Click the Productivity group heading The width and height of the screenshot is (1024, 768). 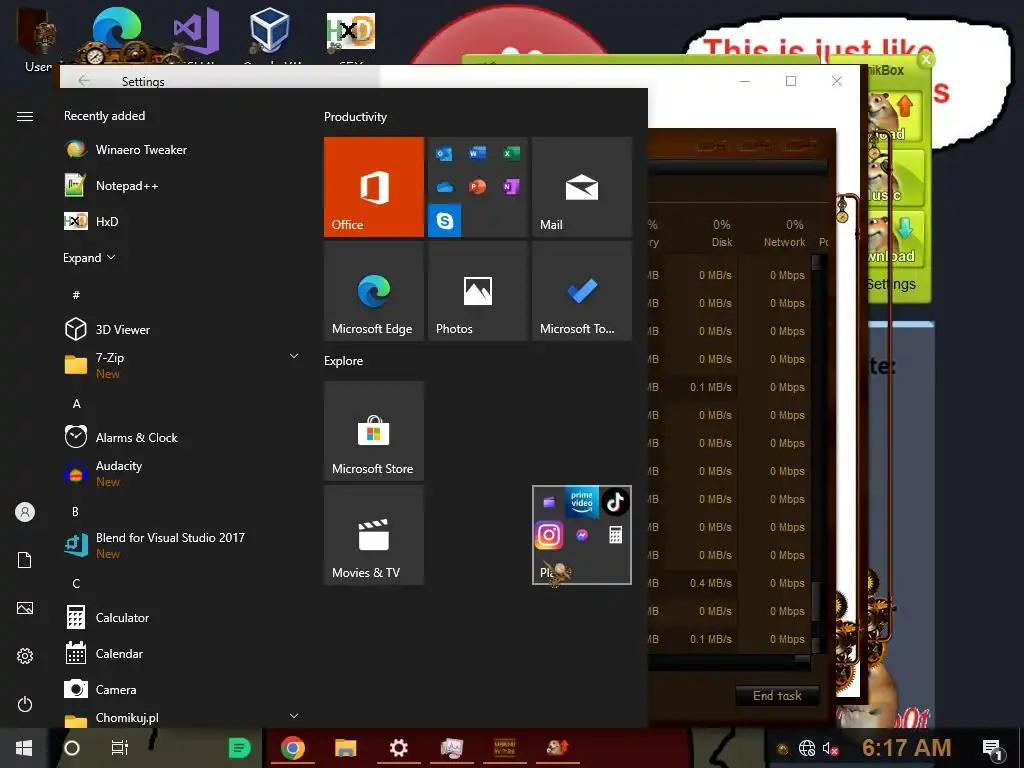[355, 117]
